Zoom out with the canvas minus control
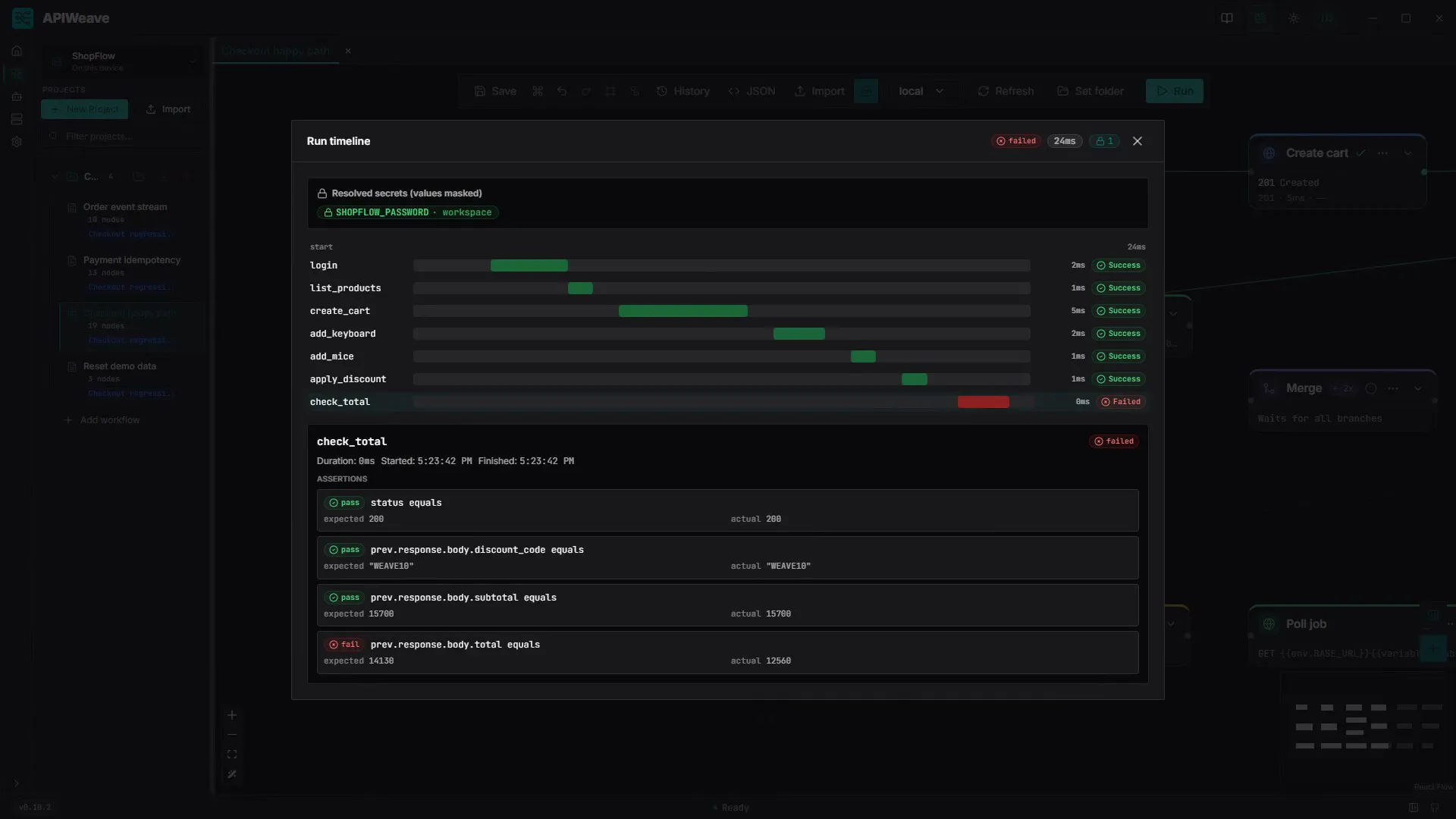Viewport: 1456px width, 819px height. coord(232,735)
